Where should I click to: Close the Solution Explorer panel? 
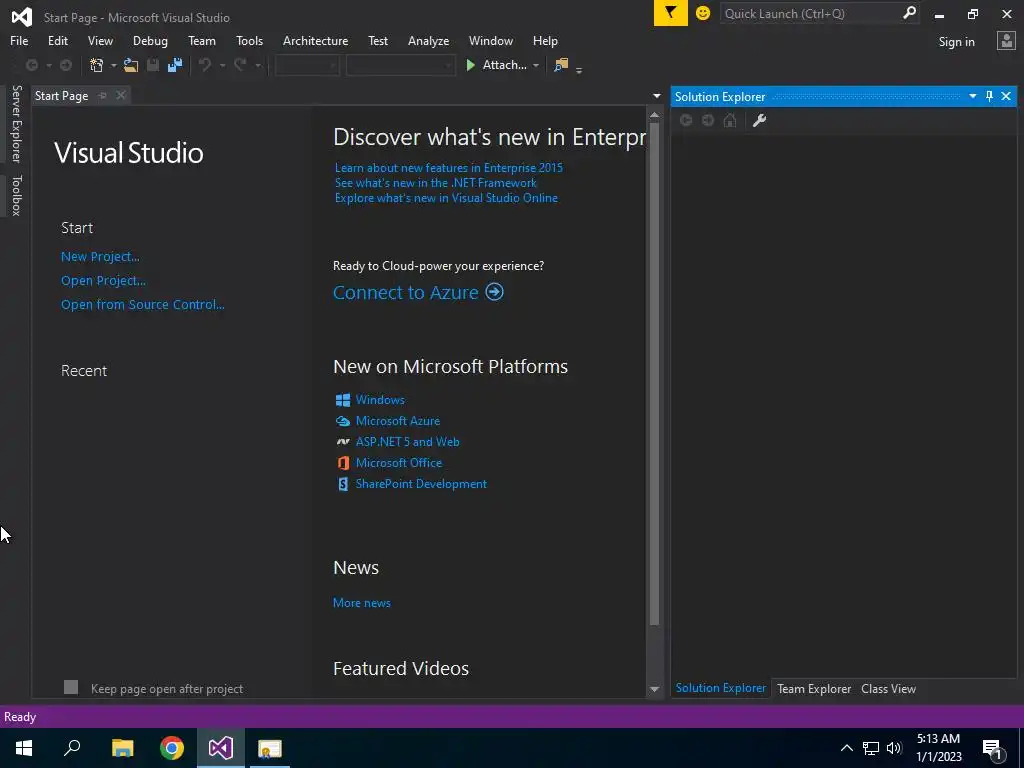[1006, 97]
